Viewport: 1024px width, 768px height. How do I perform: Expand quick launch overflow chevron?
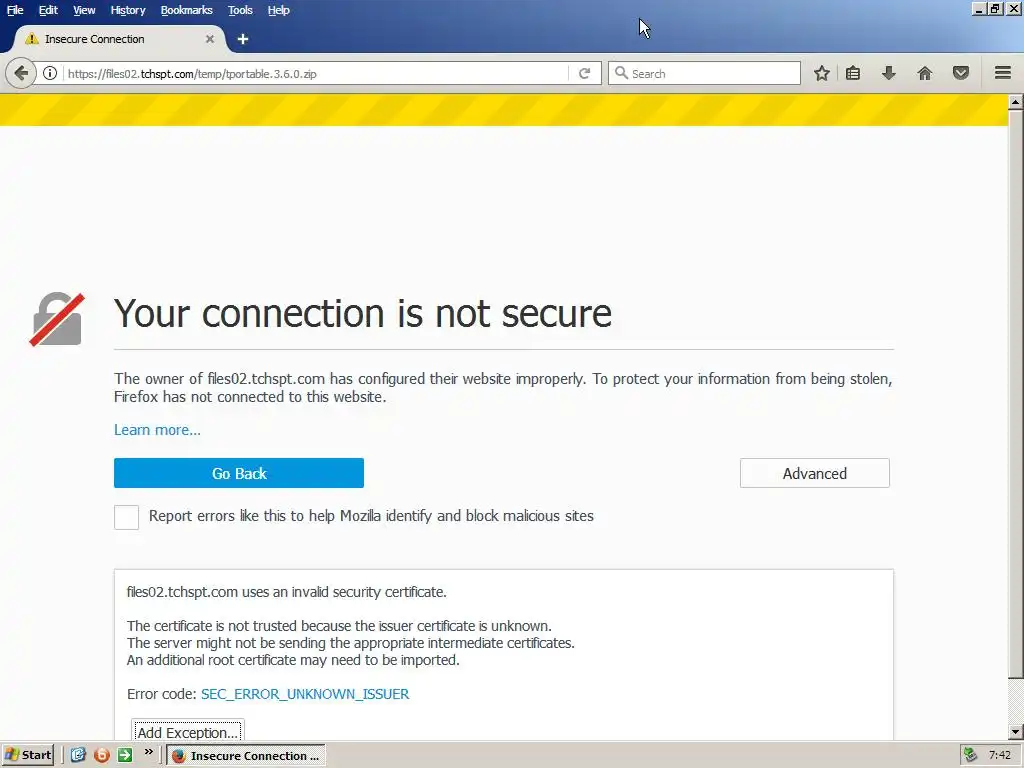[x=149, y=753]
